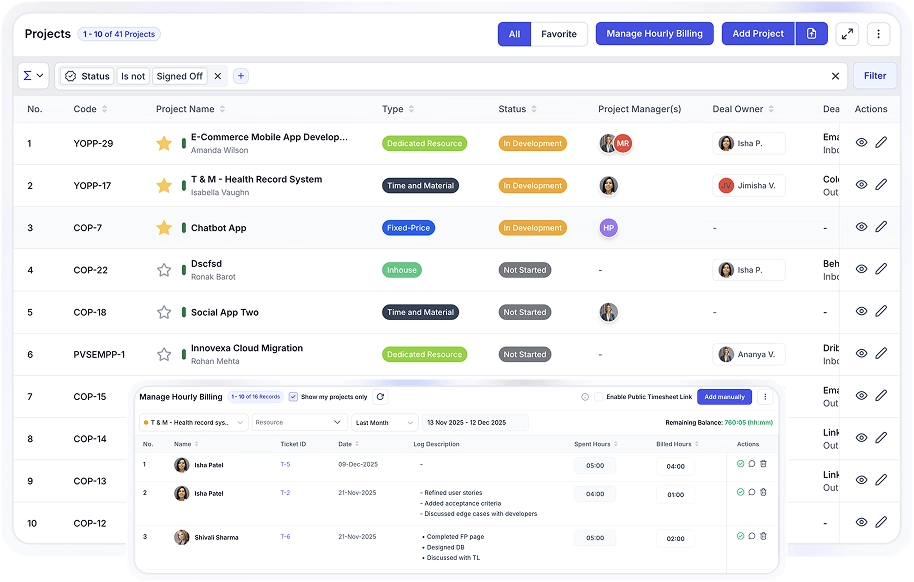Toggle Show my projects only checkbox
914x582 pixels.
pyautogui.click(x=293, y=397)
